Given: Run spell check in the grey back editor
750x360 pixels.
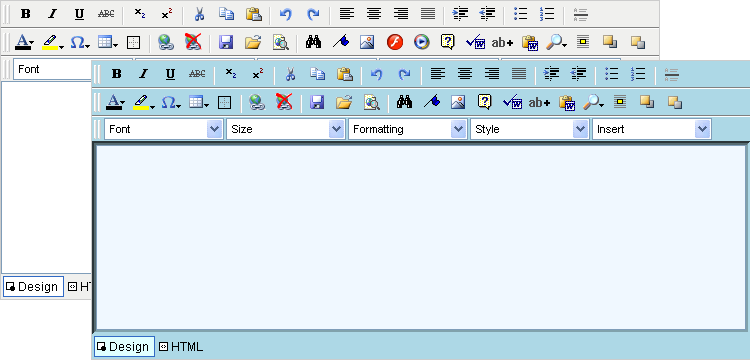Looking at the screenshot, I should coord(475,42).
